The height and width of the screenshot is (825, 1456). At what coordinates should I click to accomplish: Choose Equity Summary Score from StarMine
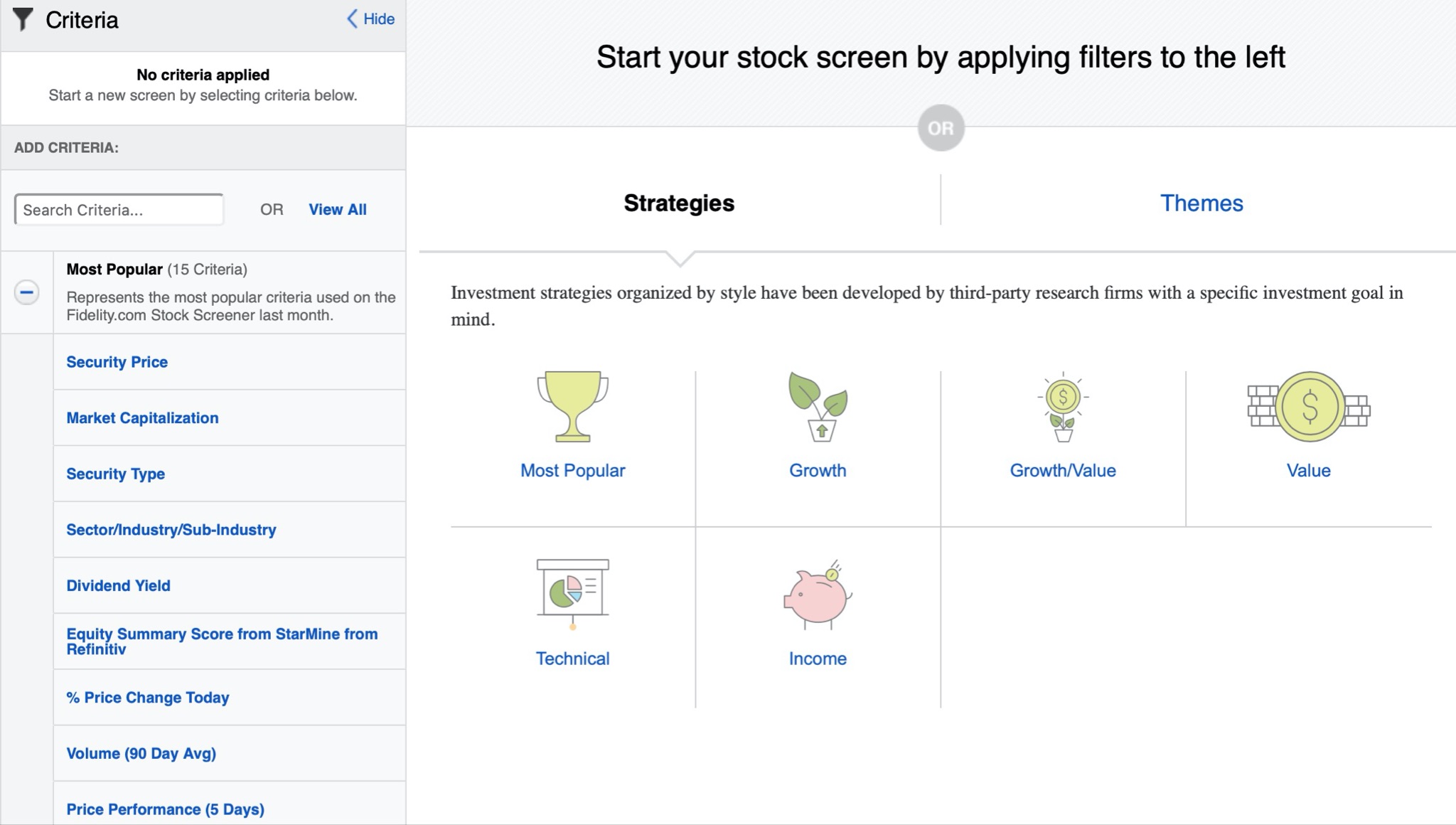222,641
